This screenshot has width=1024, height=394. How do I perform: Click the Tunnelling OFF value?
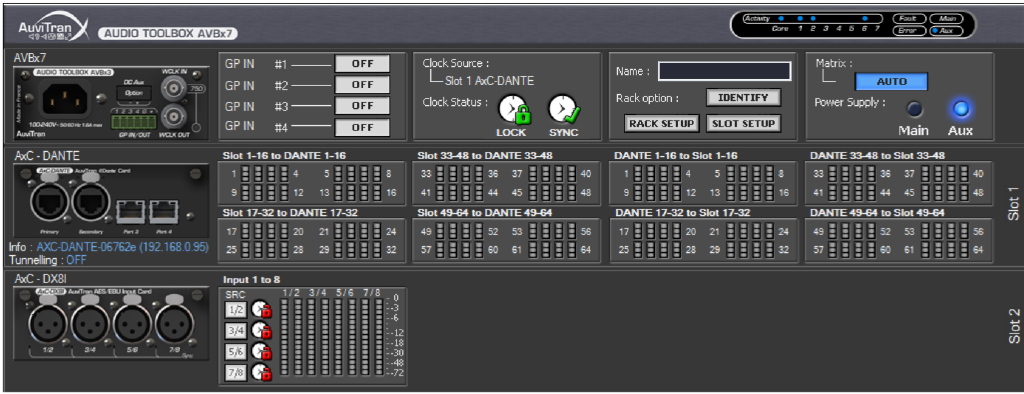(76, 259)
